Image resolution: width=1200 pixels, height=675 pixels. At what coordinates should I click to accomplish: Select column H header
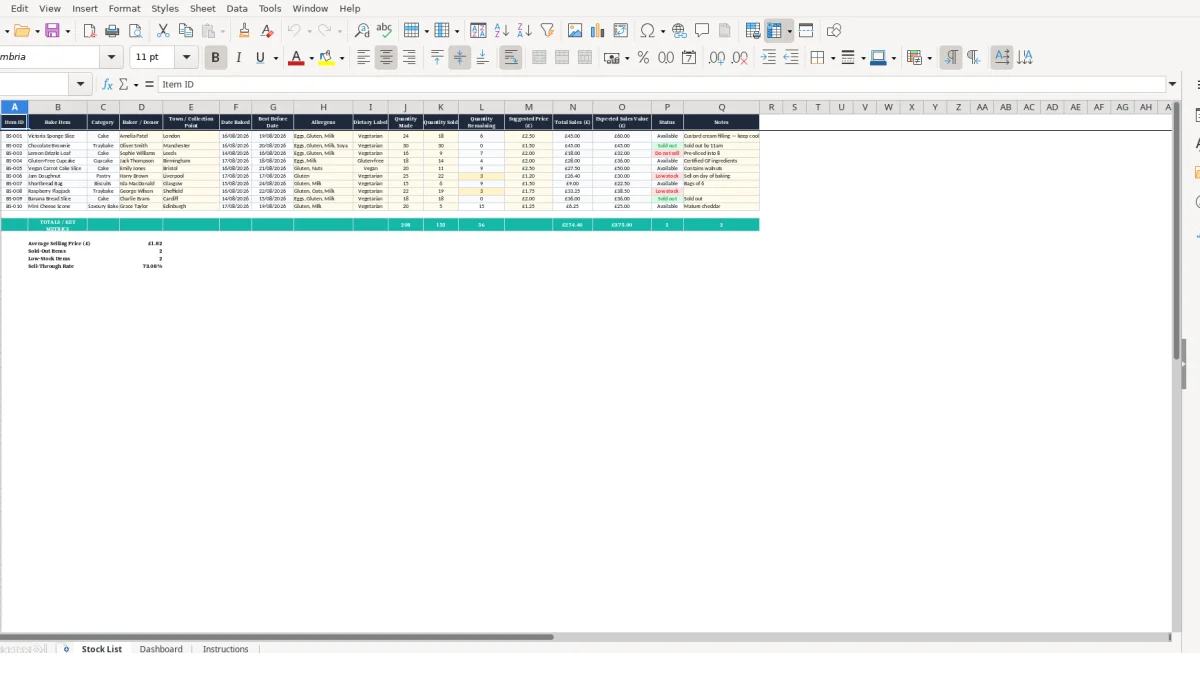(323, 107)
